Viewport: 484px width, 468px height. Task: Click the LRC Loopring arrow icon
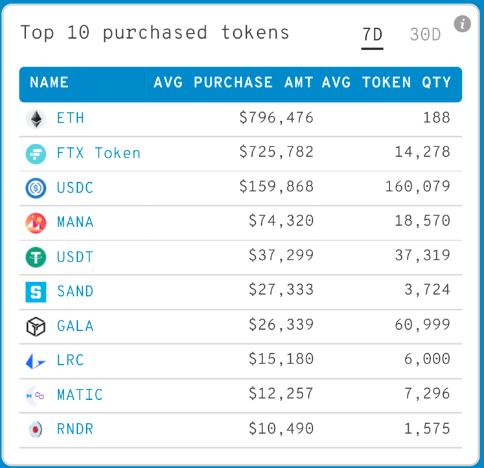(x=35, y=361)
